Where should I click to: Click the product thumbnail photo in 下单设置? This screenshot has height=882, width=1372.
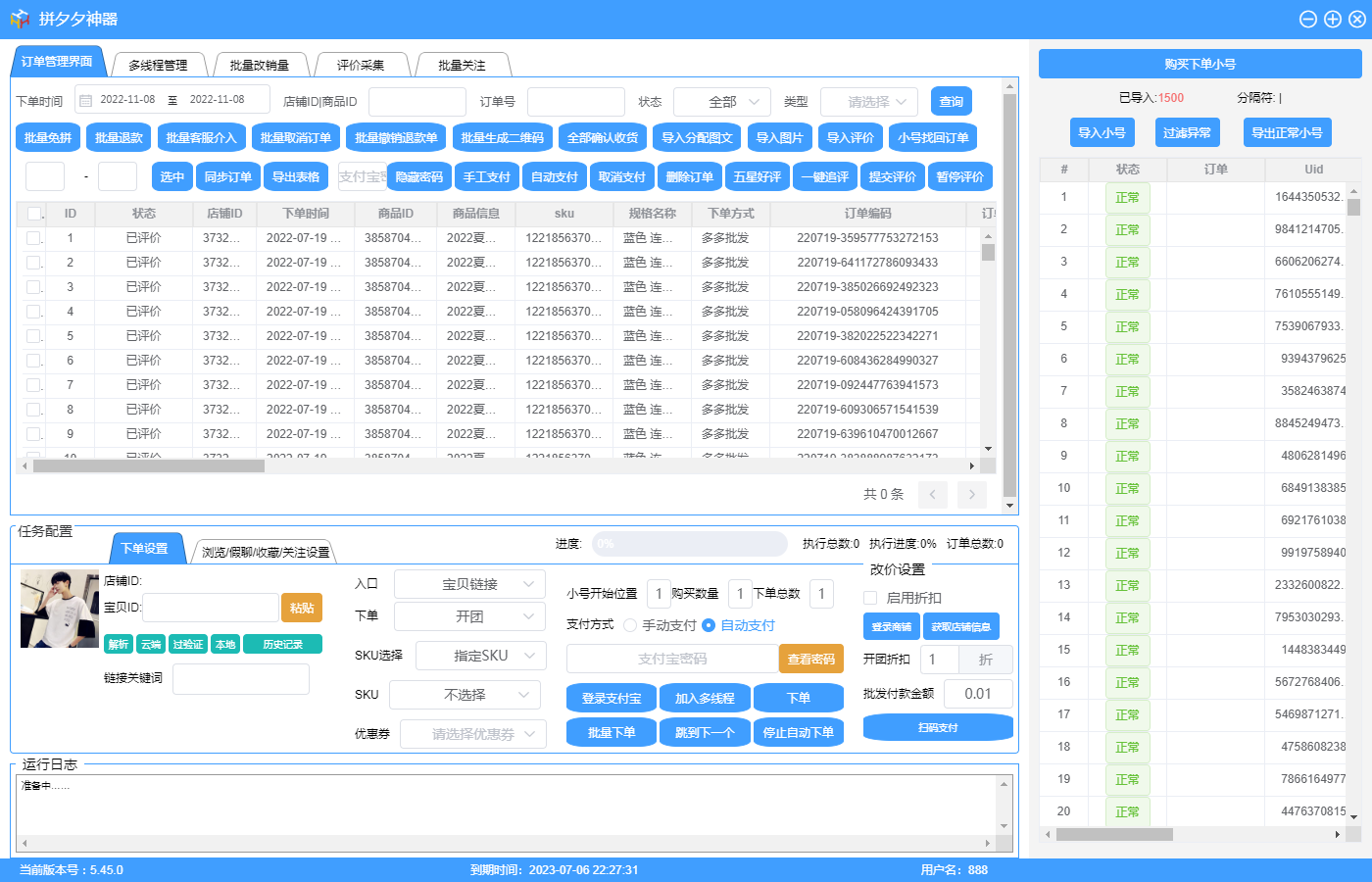(60, 609)
